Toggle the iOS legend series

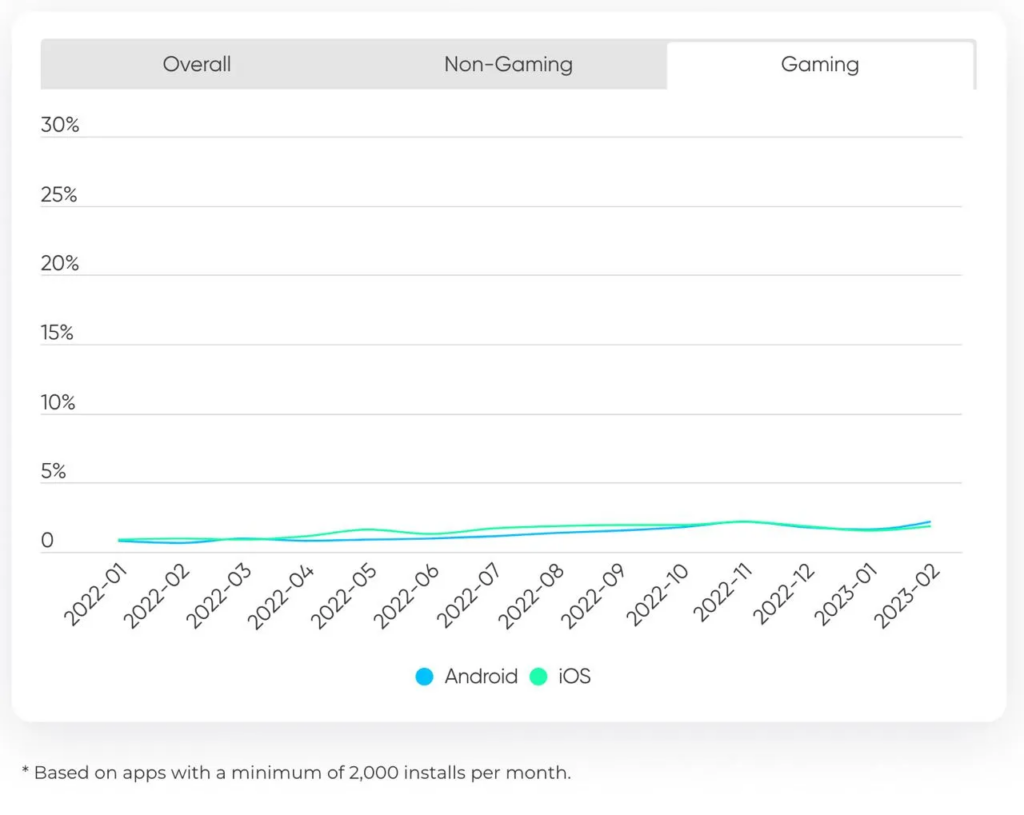point(574,677)
